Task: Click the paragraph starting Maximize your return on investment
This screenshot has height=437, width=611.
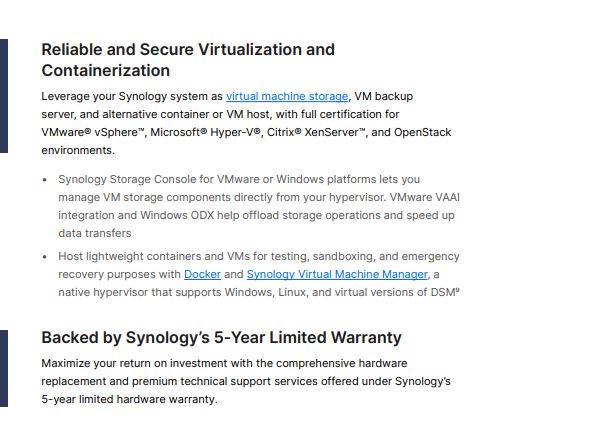Action: 246,381
